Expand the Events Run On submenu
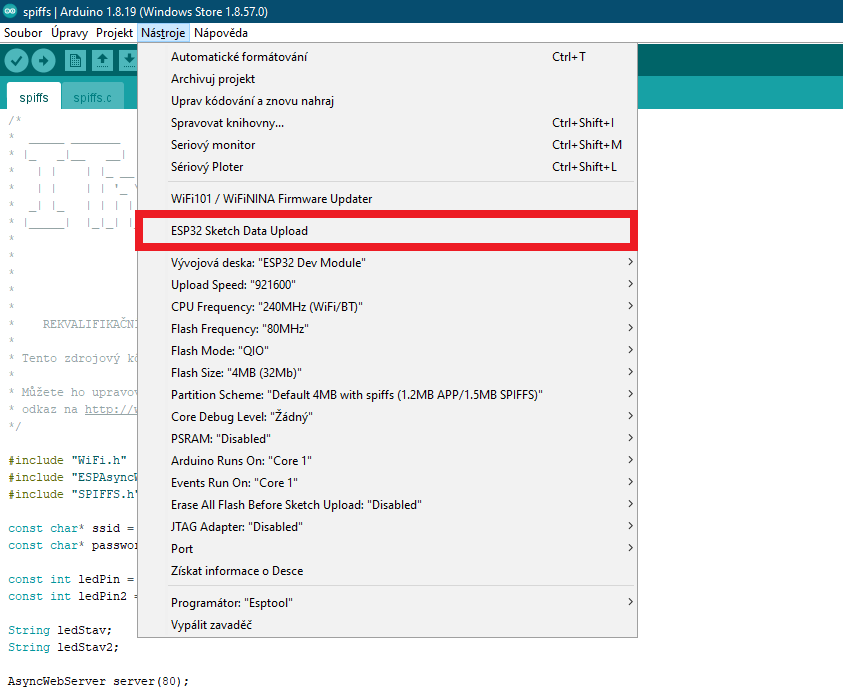The width and height of the screenshot is (843, 689). [x=387, y=483]
